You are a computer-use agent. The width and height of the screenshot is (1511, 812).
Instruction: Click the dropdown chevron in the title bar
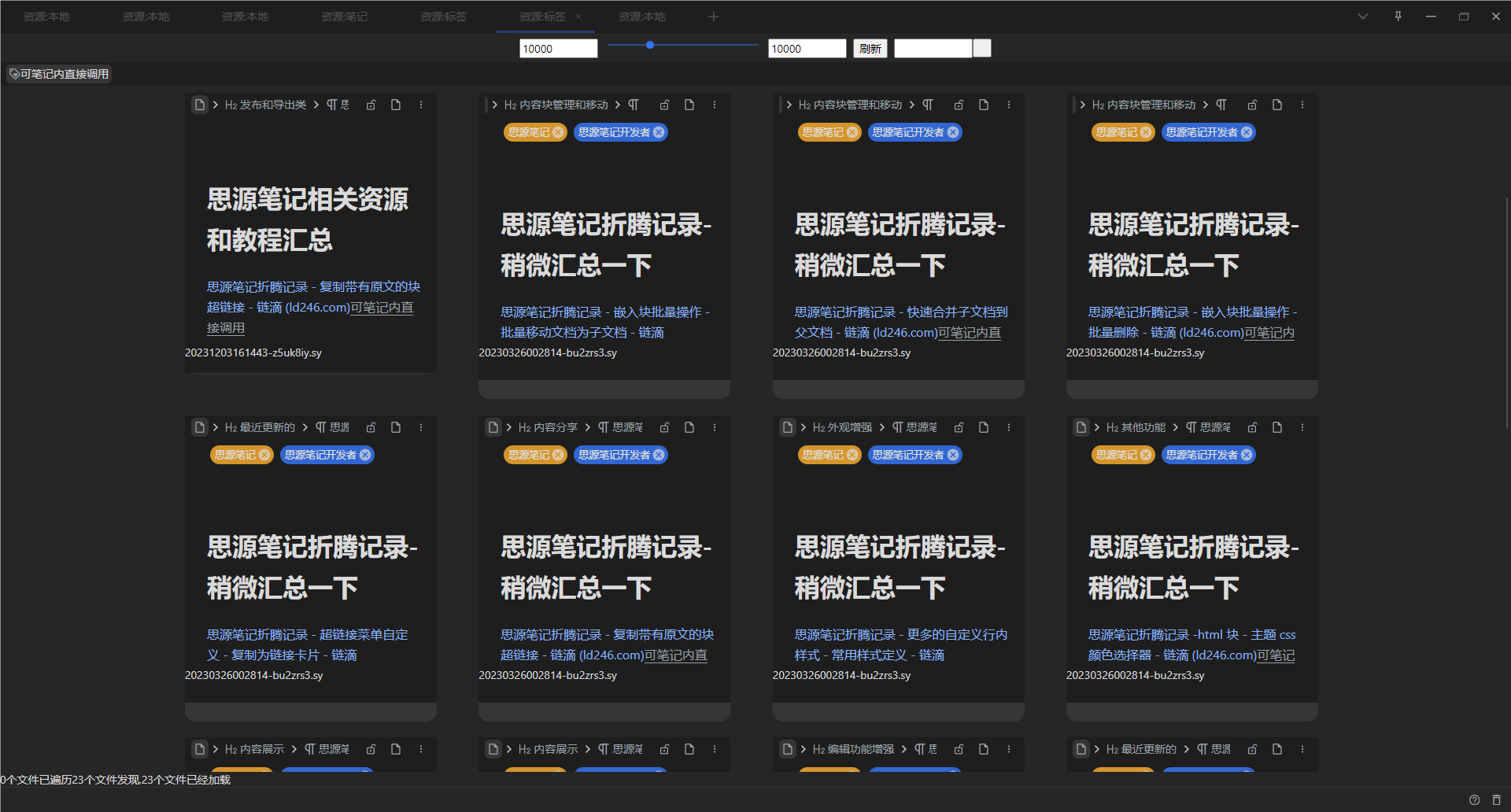pos(1362,16)
